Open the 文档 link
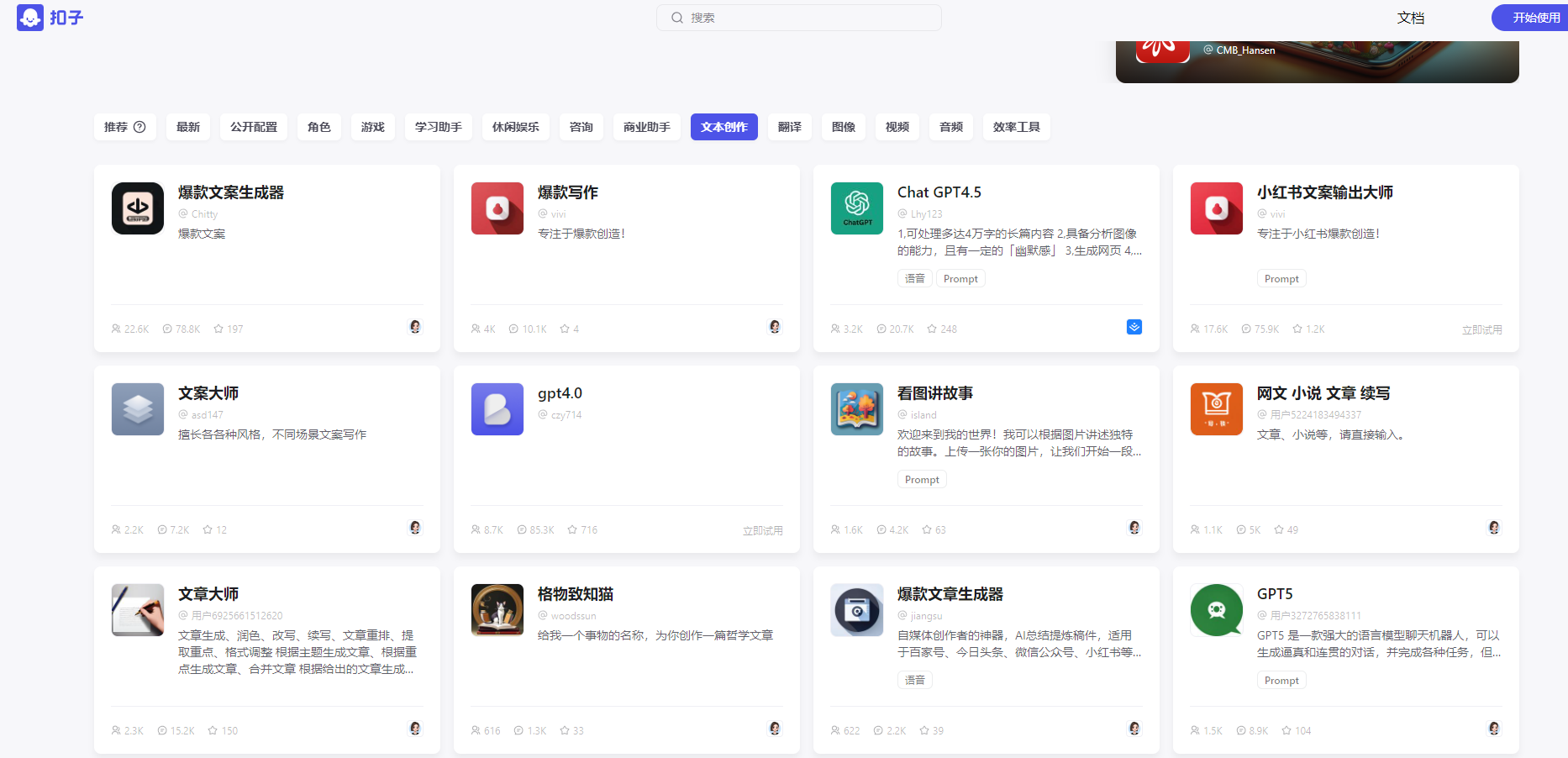This screenshot has width=1568, height=758. click(x=1411, y=17)
